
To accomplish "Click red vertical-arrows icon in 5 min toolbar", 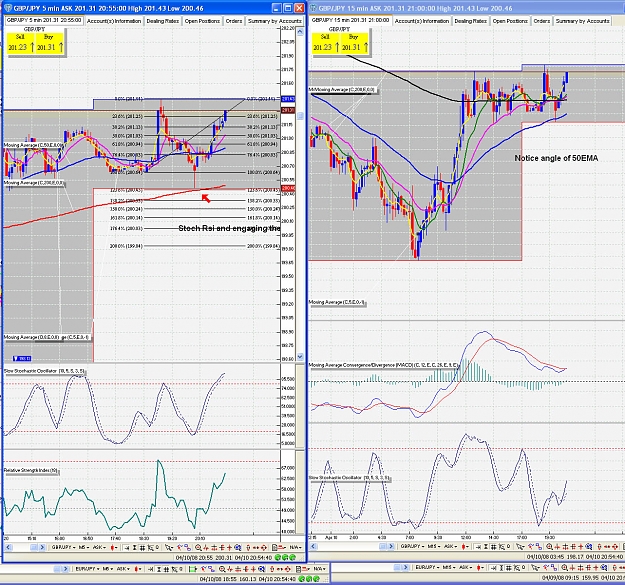I will tap(248, 548).
